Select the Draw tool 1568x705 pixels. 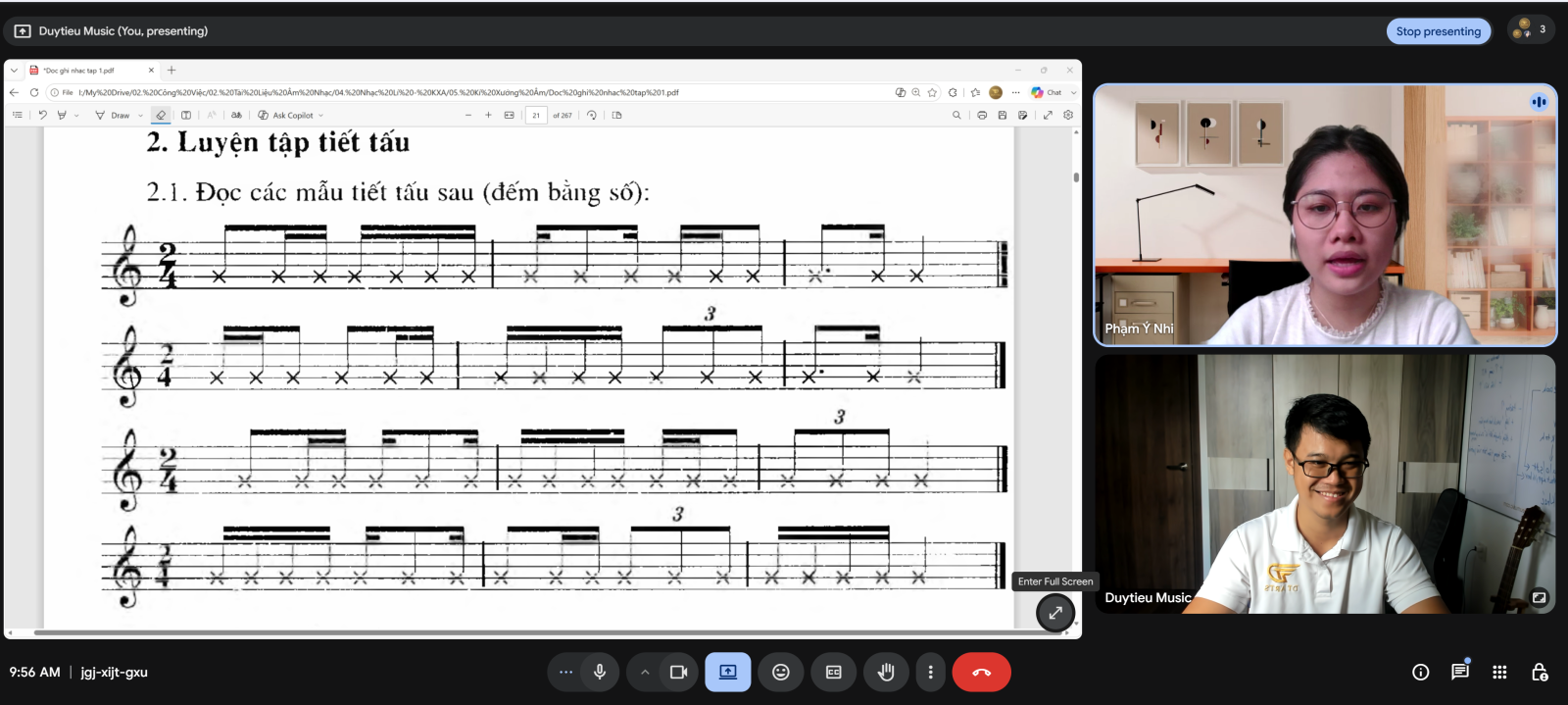[x=113, y=116]
